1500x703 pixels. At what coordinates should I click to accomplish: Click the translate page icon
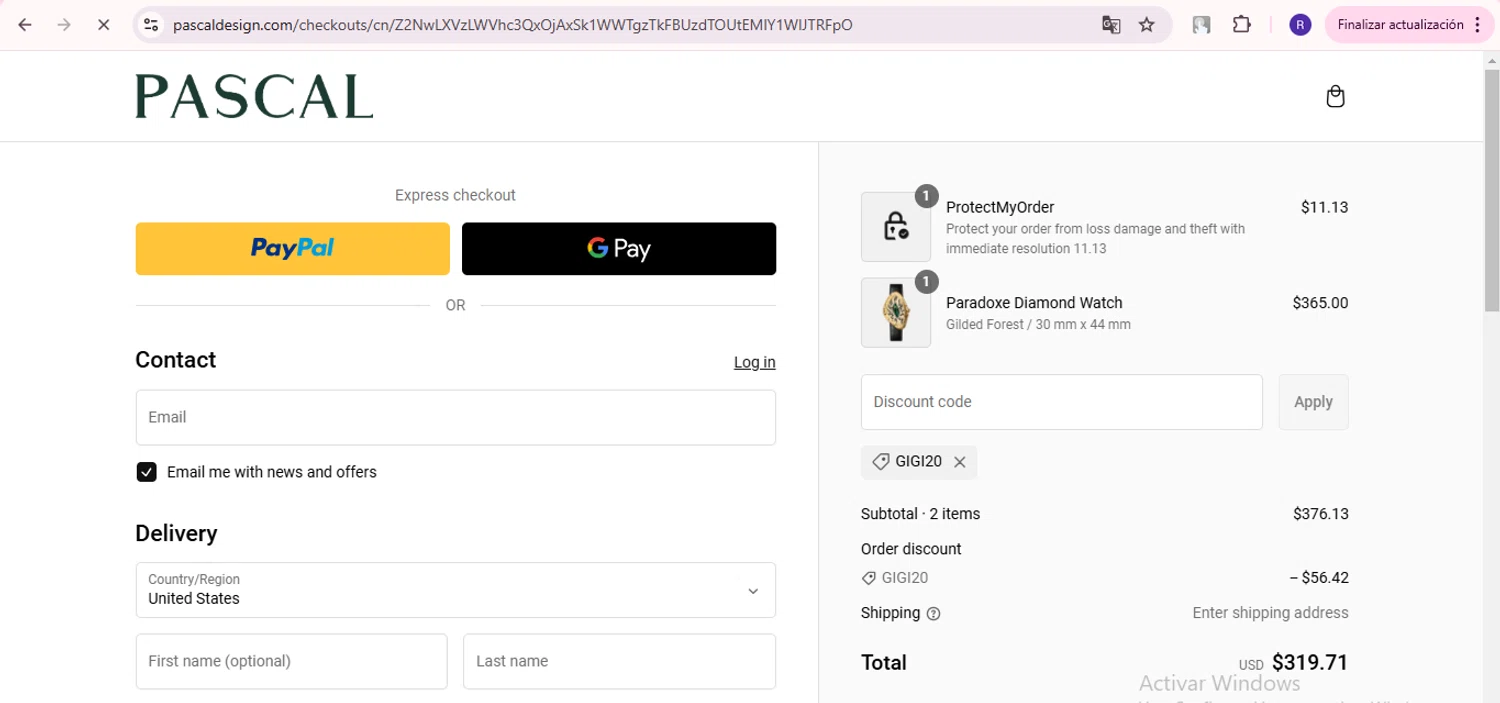tap(1111, 25)
